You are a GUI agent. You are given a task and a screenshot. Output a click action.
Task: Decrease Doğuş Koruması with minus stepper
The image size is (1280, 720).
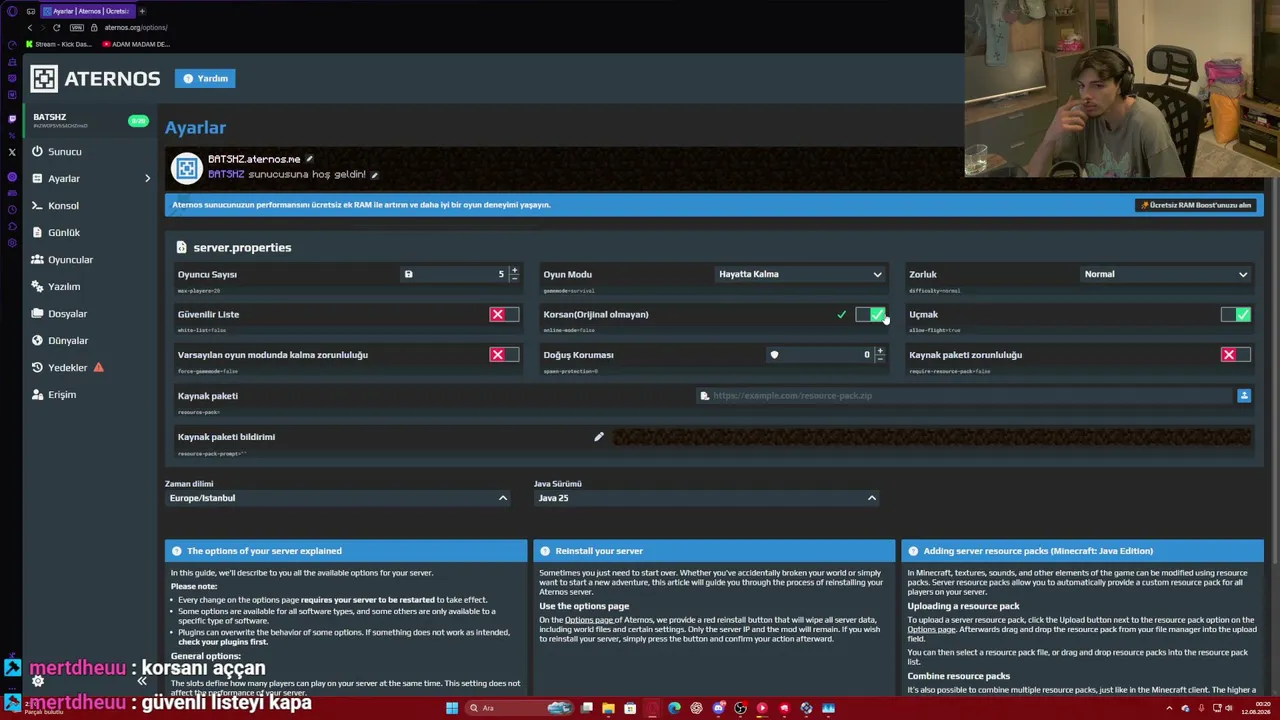[879, 358]
